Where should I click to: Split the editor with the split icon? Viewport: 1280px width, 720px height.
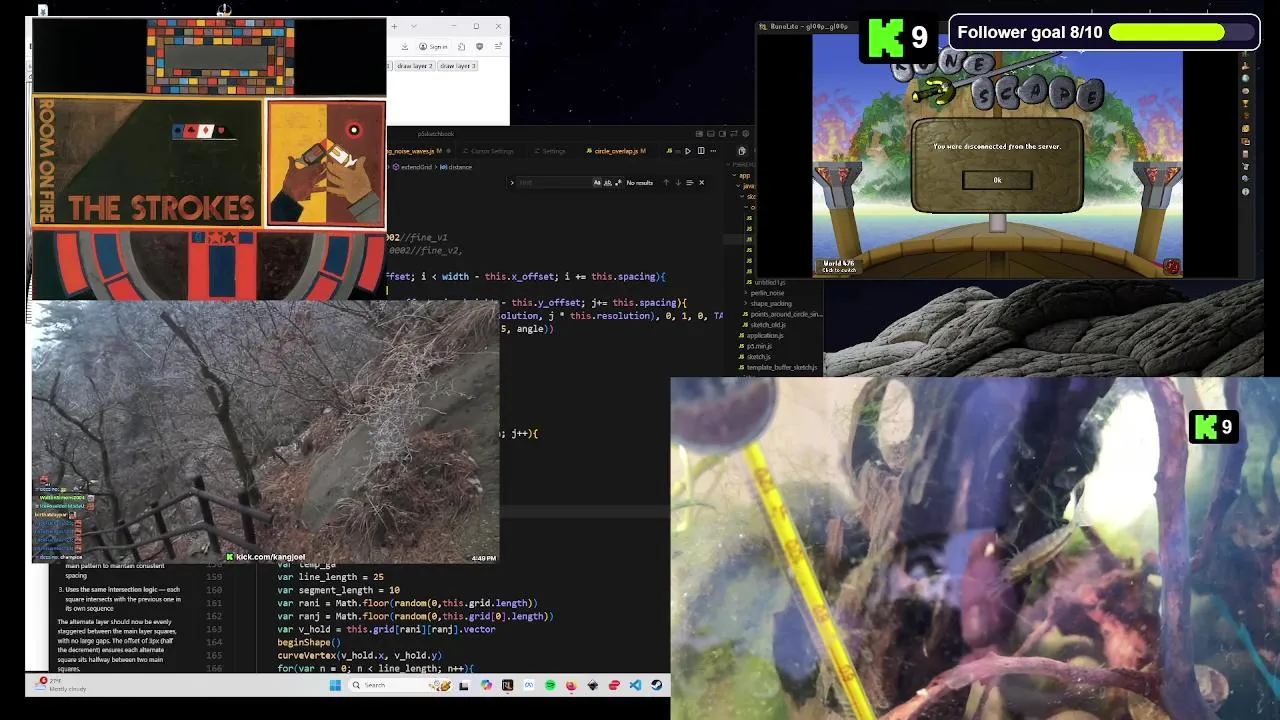click(x=701, y=151)
